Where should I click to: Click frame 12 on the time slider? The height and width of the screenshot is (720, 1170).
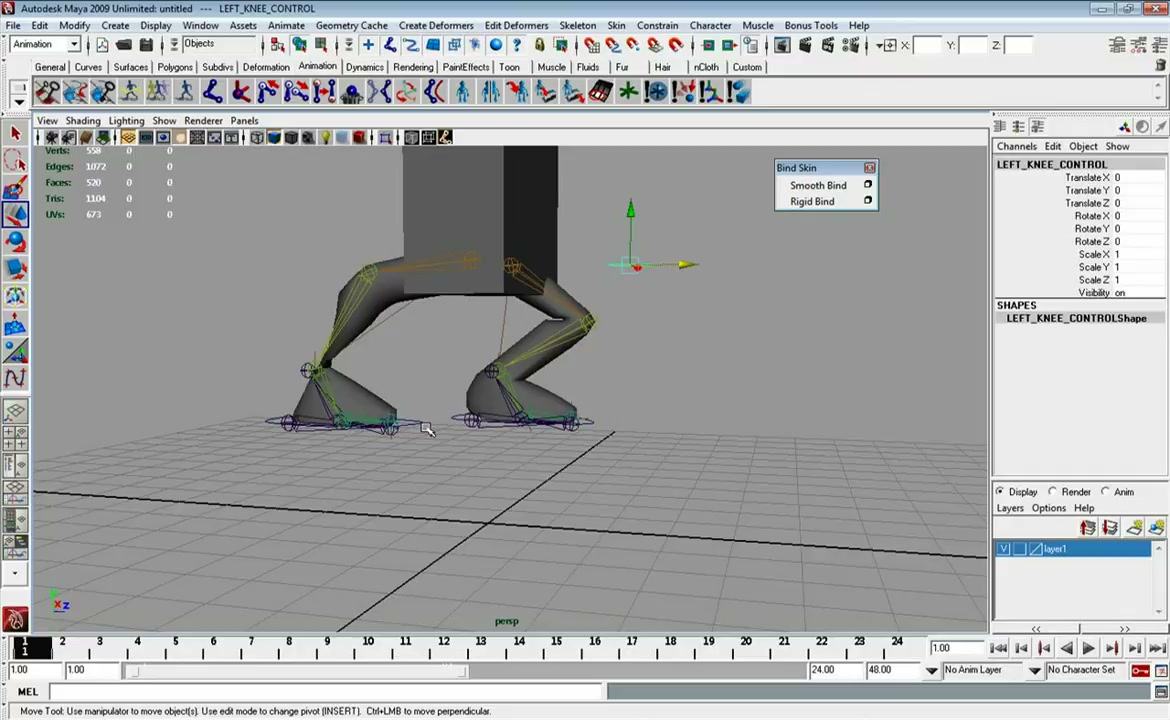443,646
